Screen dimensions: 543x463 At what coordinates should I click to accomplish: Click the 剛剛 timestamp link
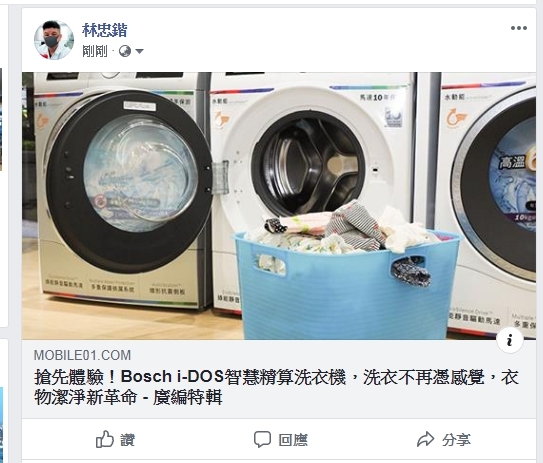[x=95, y=51]
